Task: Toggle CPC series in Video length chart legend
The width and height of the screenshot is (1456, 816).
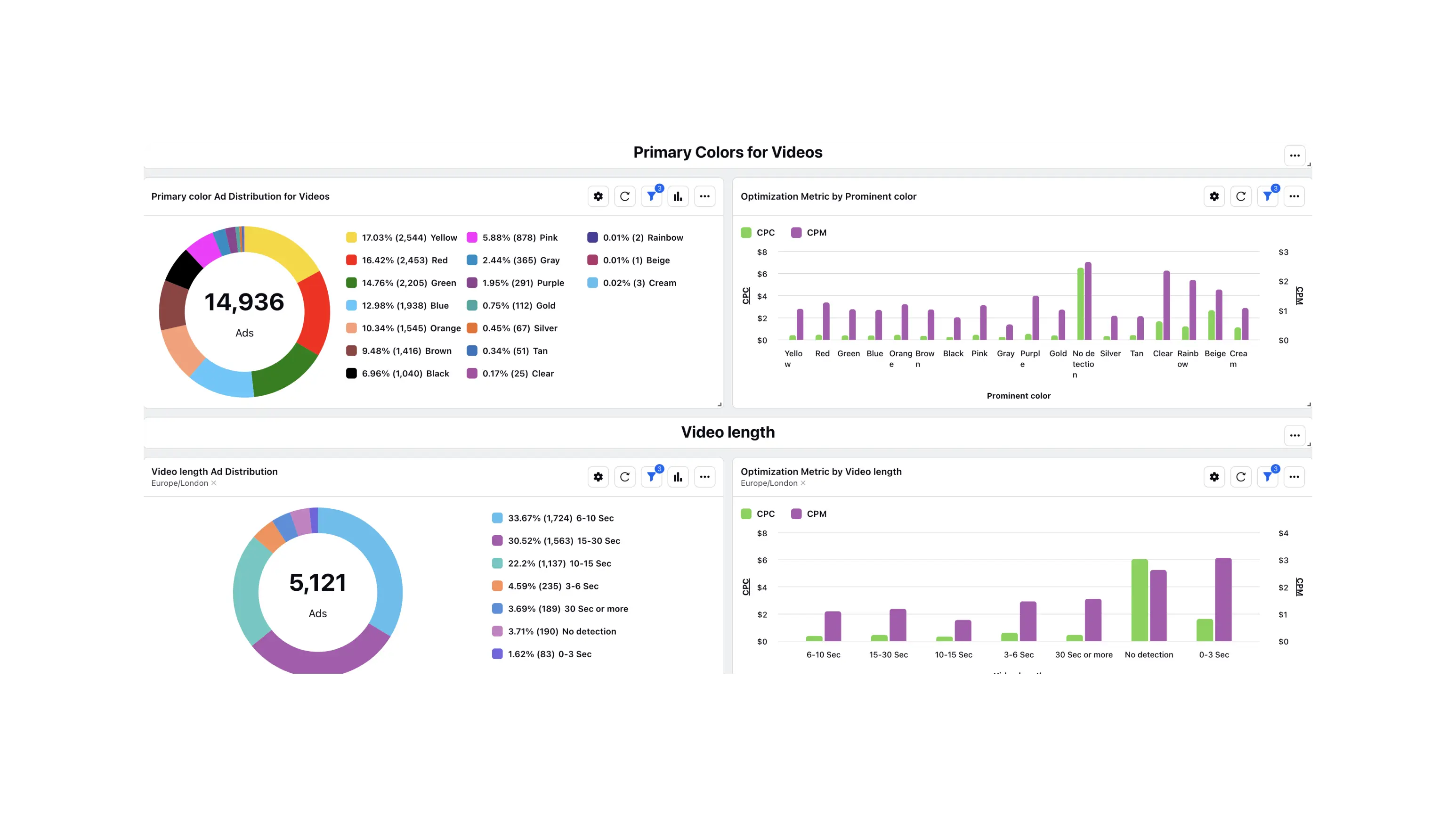Action: point(758,514)
